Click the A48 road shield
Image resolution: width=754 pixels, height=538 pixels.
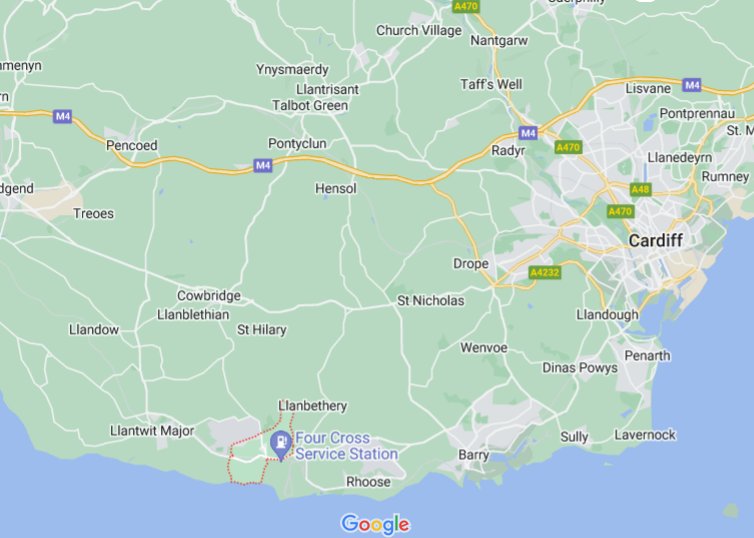click(x=641, y=189)
